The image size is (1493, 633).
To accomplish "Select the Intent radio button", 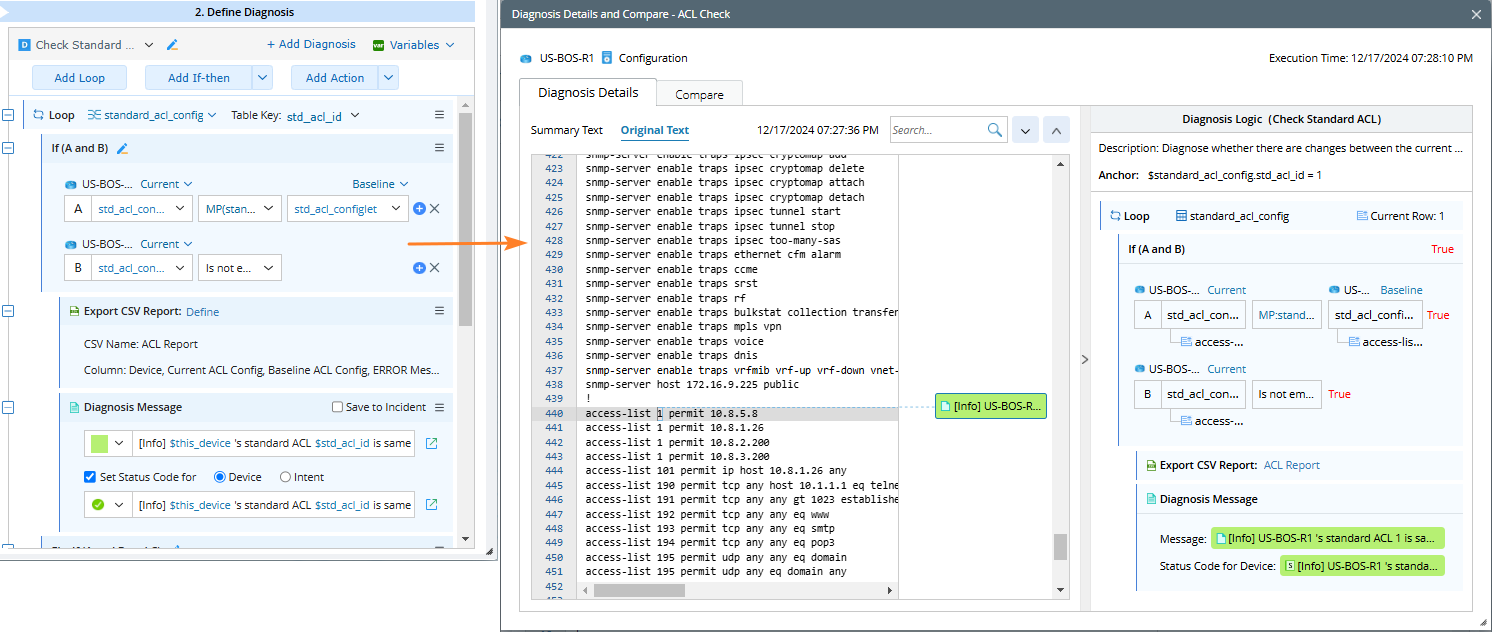I will (x=286, y=477).
